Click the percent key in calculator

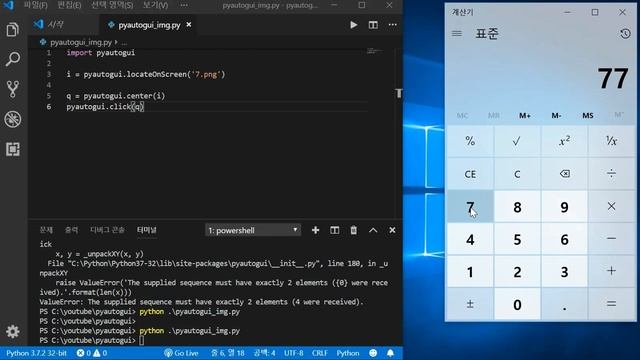pyautogui.click(x=470, y=141)
